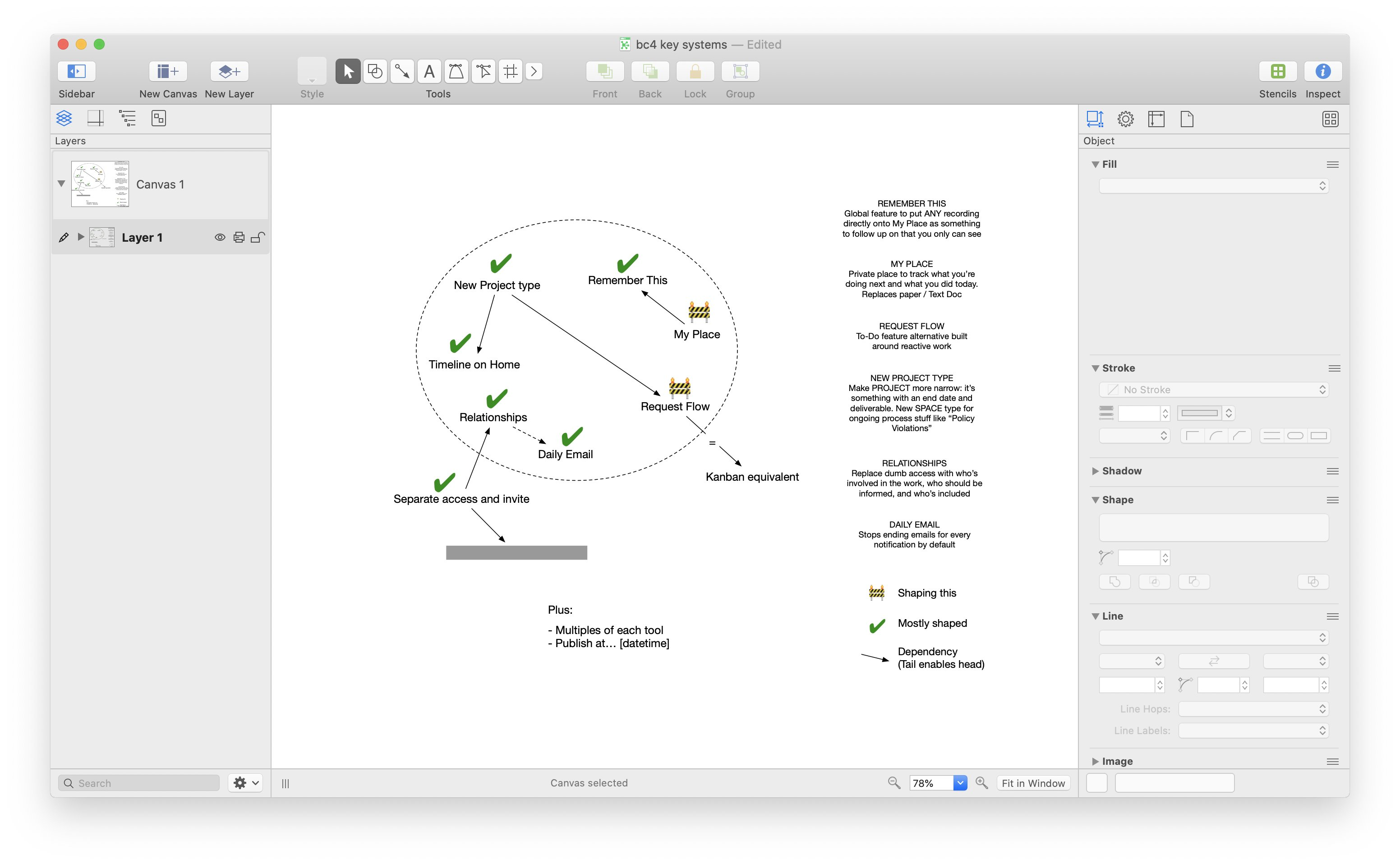Select the Shape tool
The width and height of the screenshot is (1400, 864).
coord(375,71)
